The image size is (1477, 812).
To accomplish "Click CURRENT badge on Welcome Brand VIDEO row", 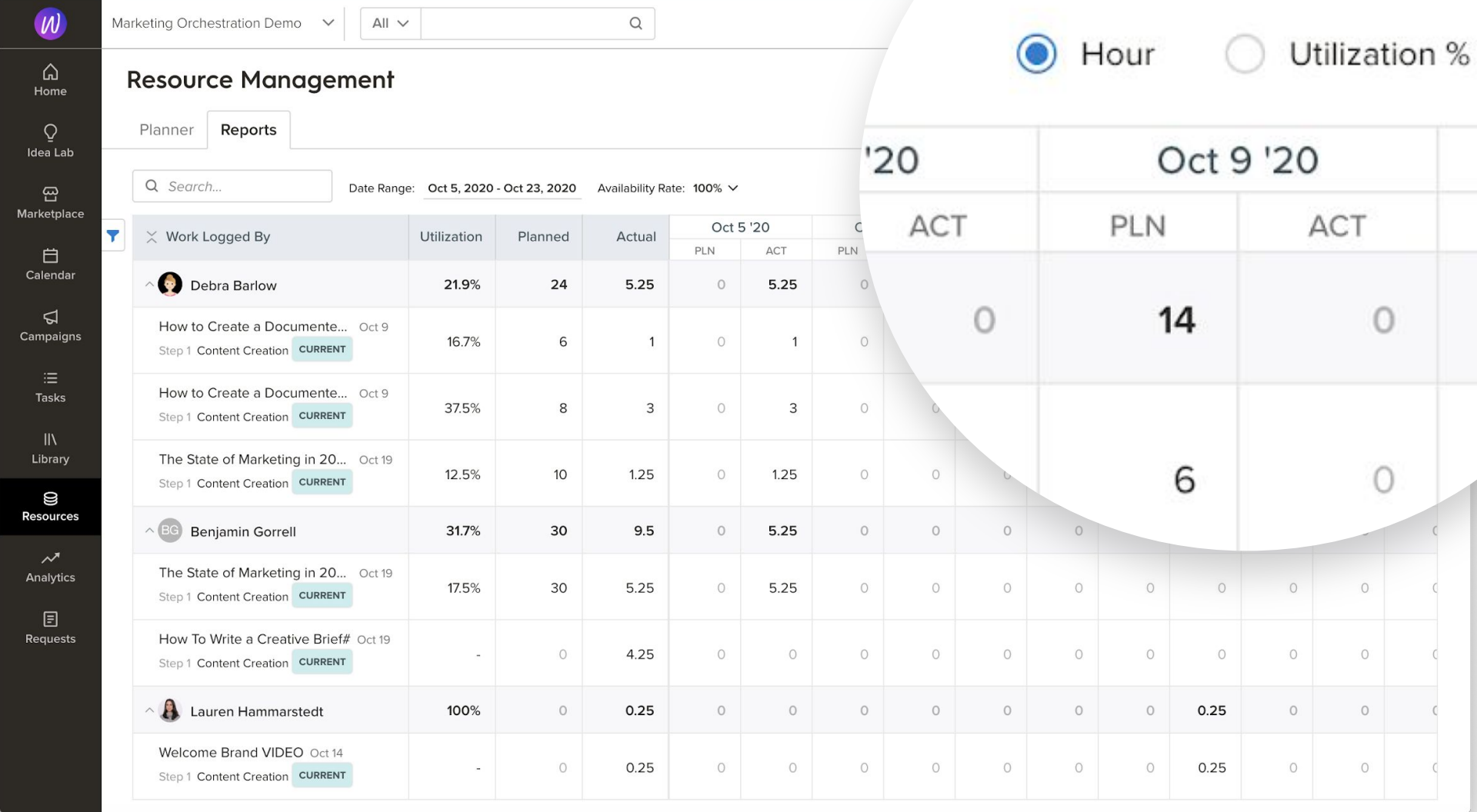I will (322, 775).
